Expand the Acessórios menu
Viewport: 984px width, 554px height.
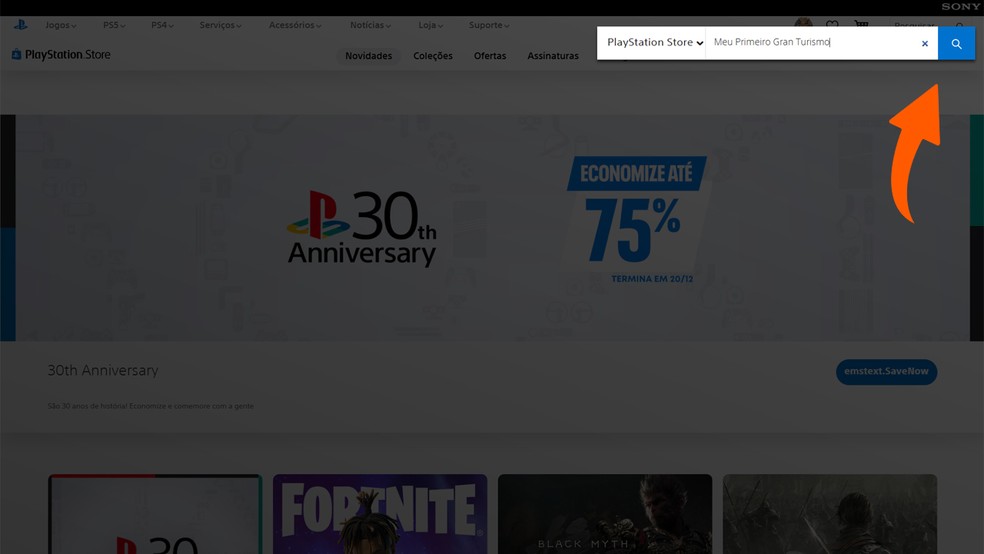click(x=295, y=25)
